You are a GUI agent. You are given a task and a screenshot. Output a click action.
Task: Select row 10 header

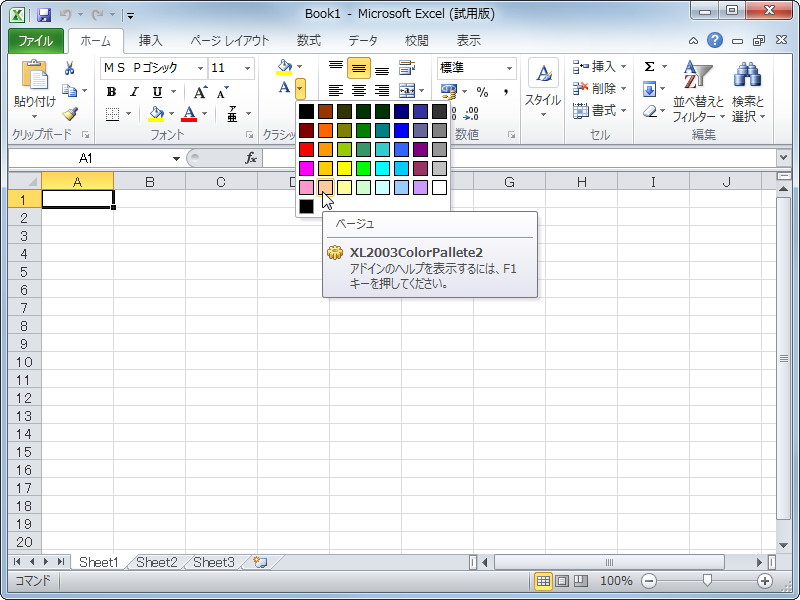[x=24, y=362]
